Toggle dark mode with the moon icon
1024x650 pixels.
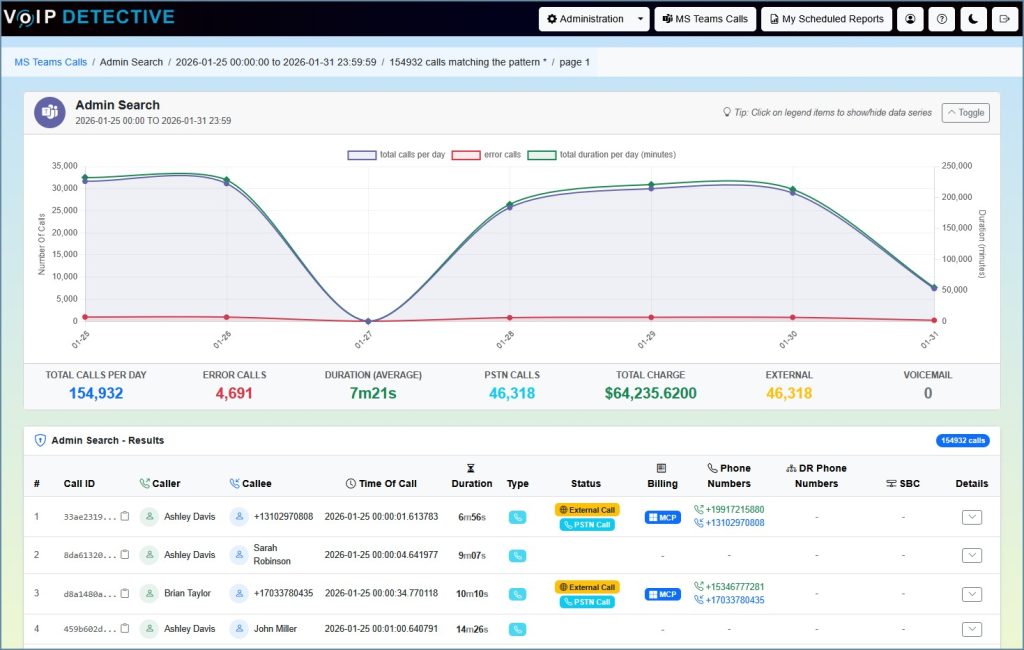[x=972, y=19]
